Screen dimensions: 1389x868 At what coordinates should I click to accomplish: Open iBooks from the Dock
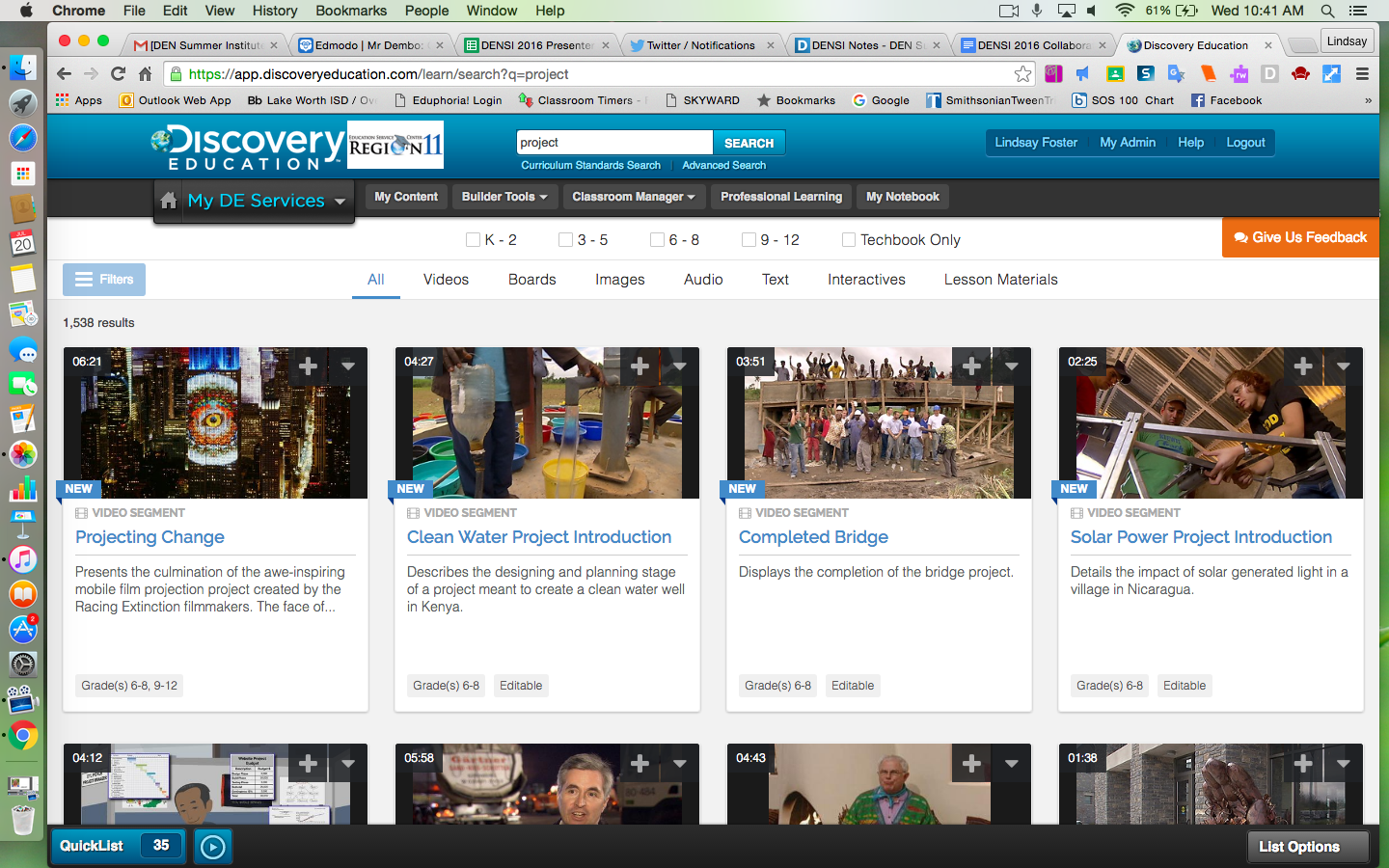tap(23, 594)
